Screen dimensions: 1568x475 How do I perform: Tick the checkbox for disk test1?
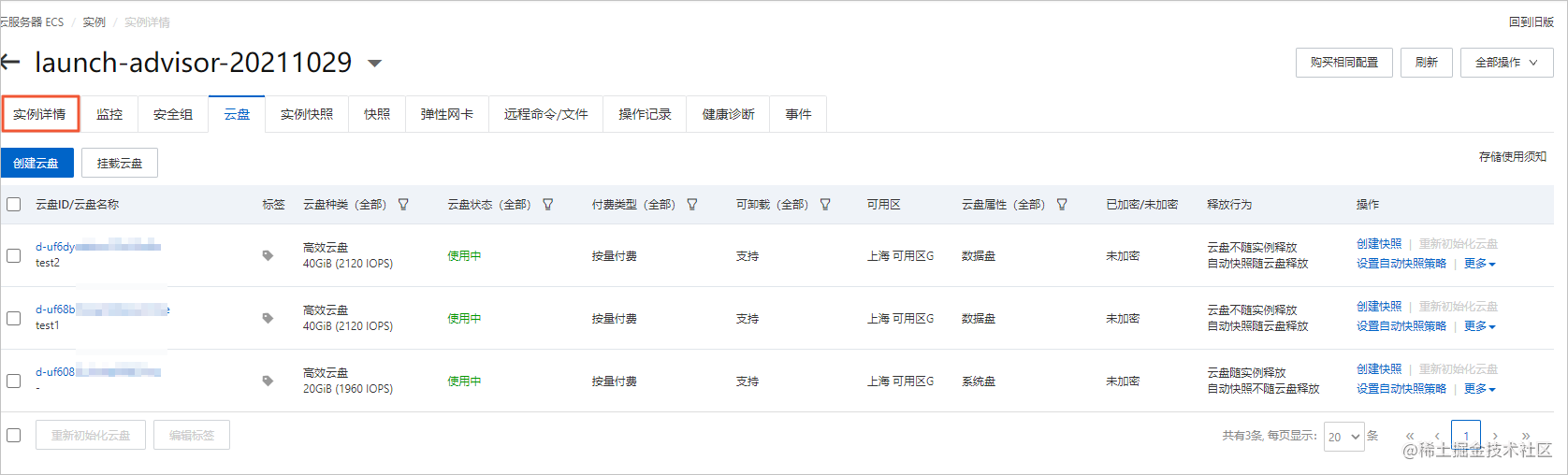pyautogui.click(x=14, y=318)
